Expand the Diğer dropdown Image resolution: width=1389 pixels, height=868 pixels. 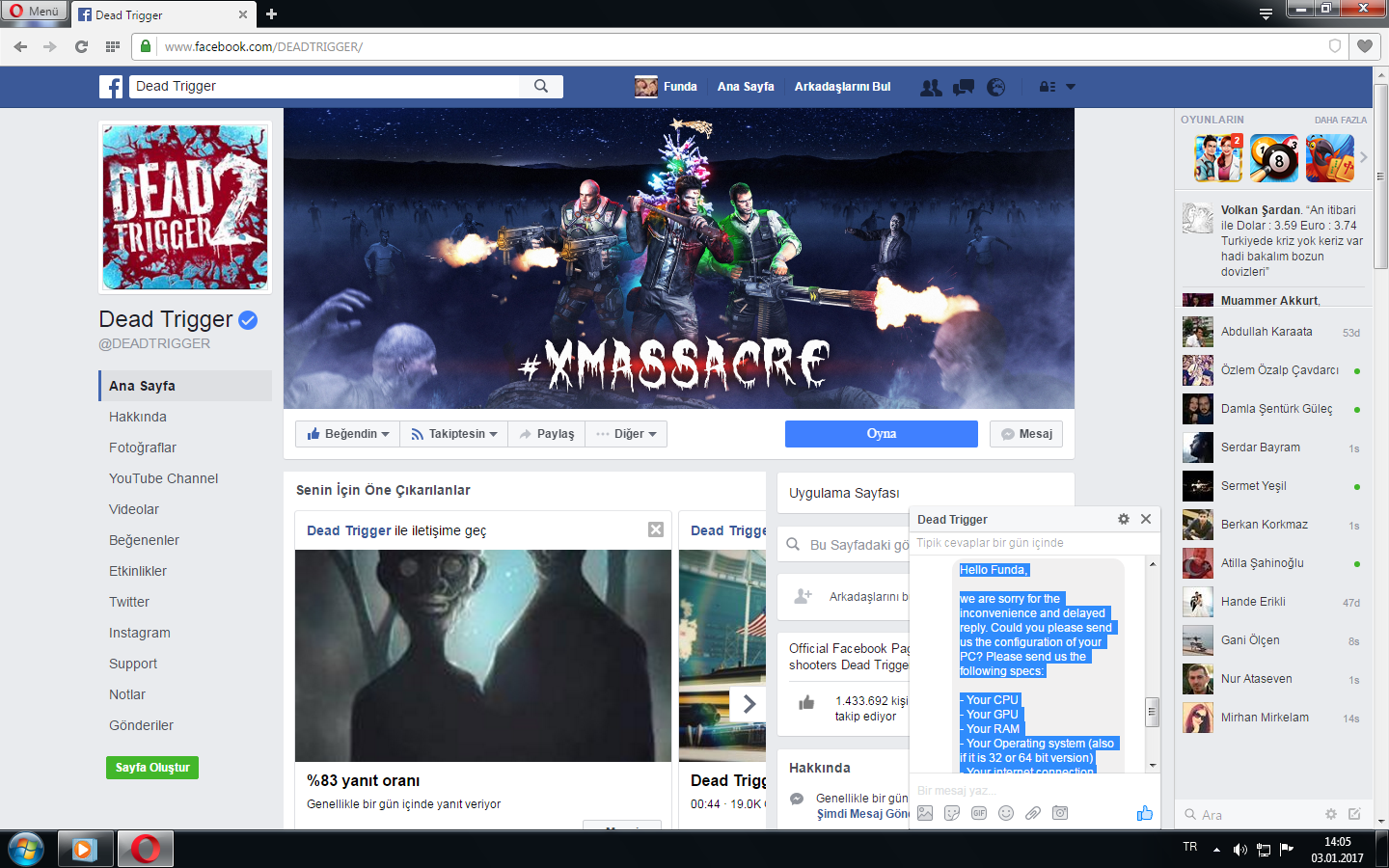(626, 434)
